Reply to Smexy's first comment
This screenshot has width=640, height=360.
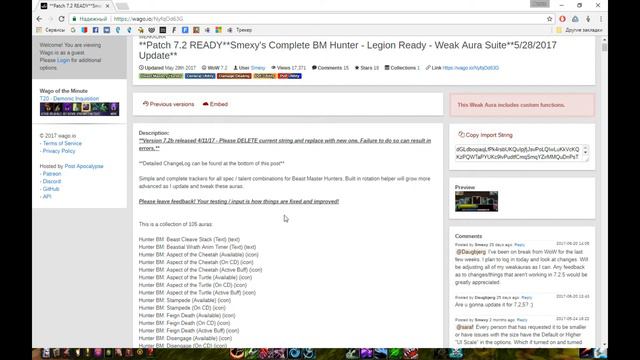click(x=519, y=244)
